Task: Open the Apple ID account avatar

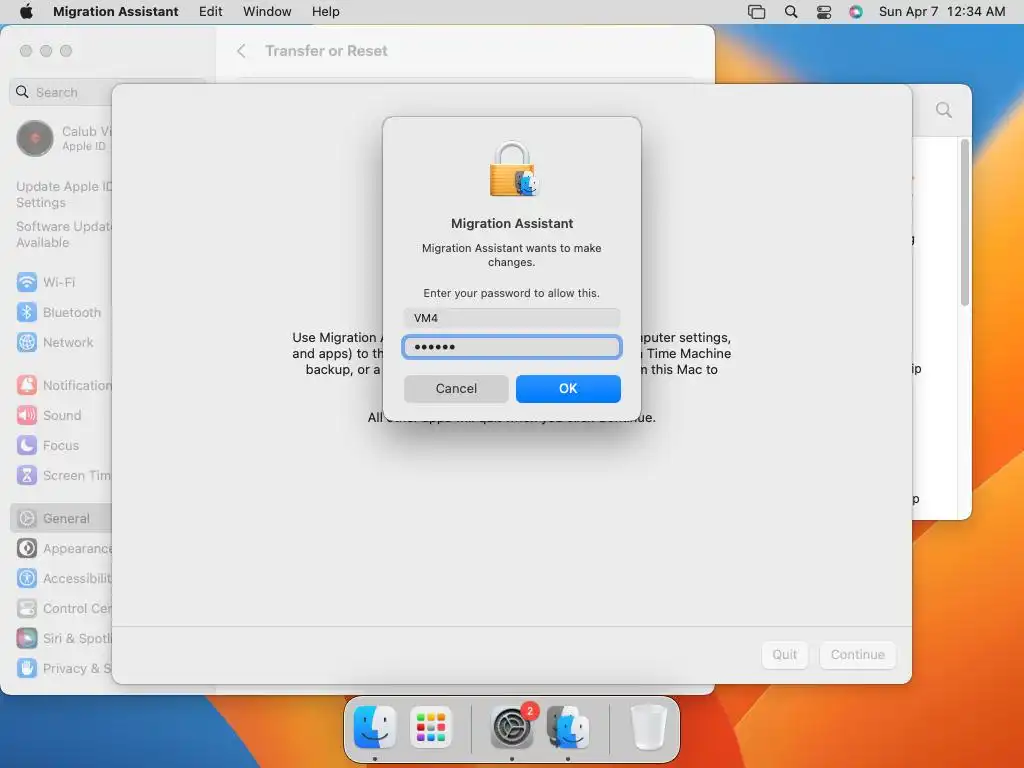Action: tap(35, 138)
